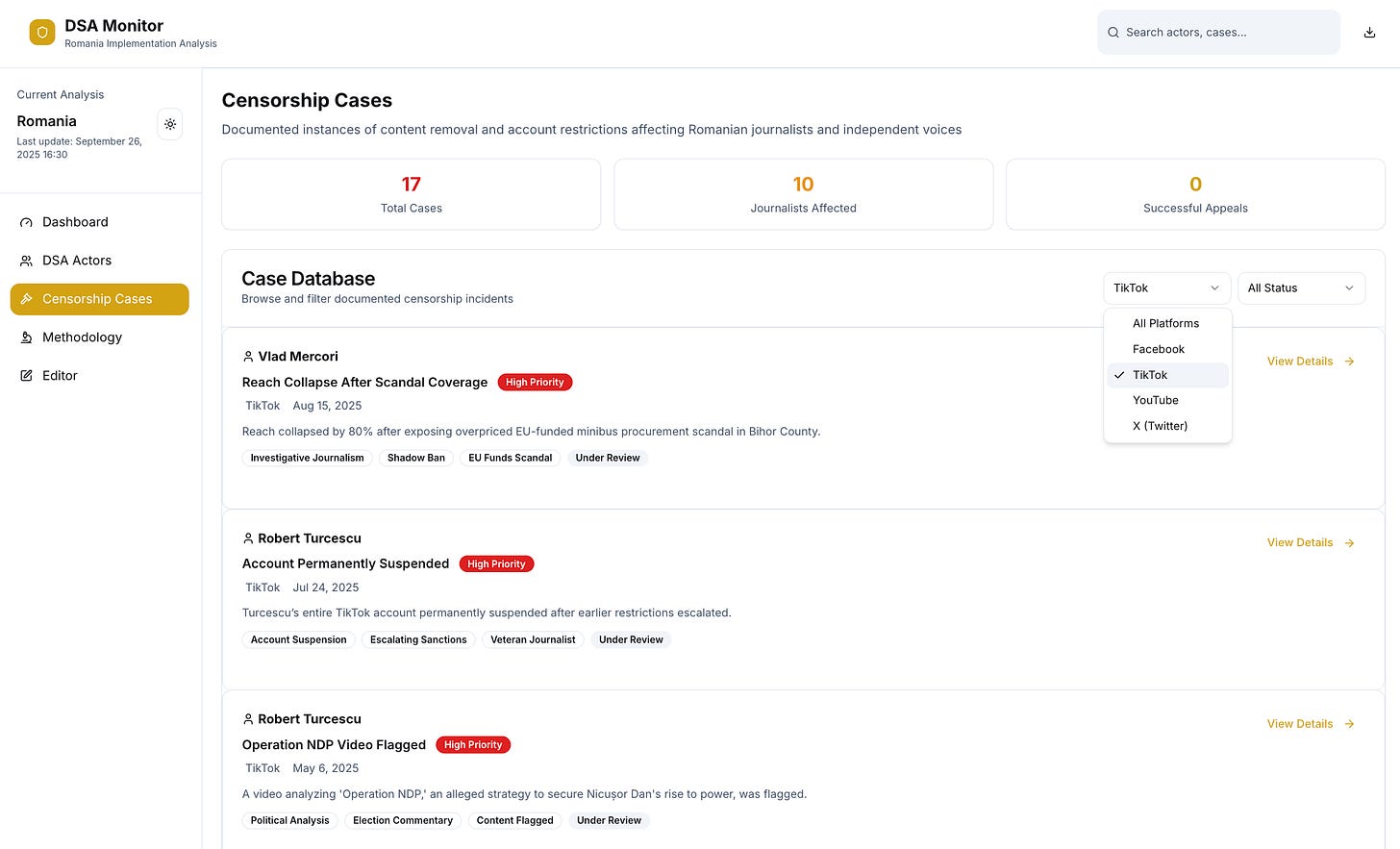
Task: Click the platform dropdown chevron
Action: (1214, 288)
